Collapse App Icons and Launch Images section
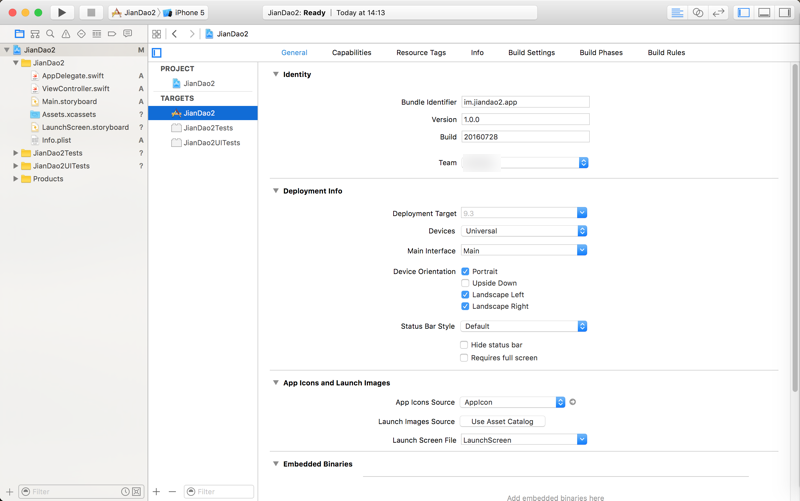800x501 pixels. [x=276, y=382]
